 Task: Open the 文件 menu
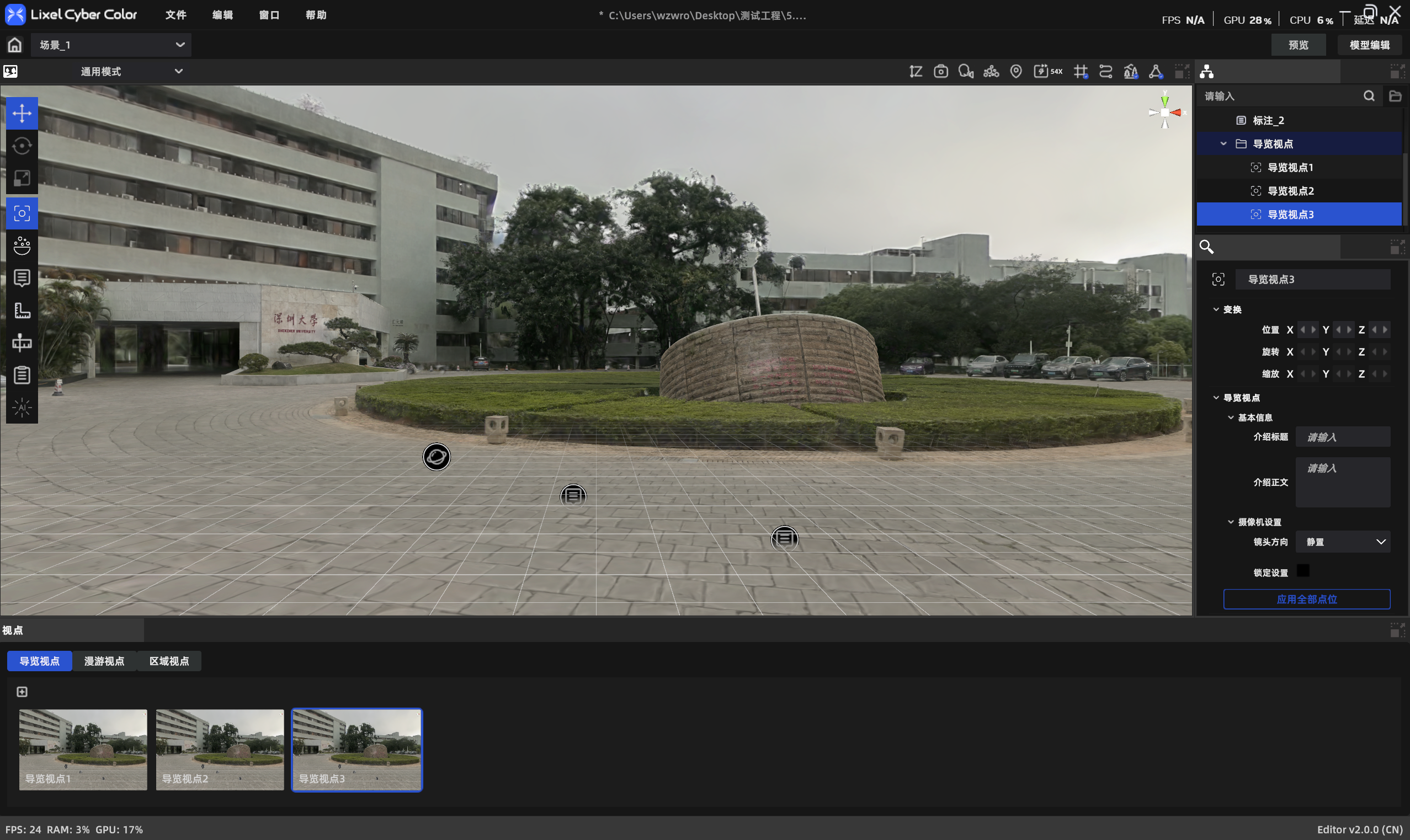(175, 15)
